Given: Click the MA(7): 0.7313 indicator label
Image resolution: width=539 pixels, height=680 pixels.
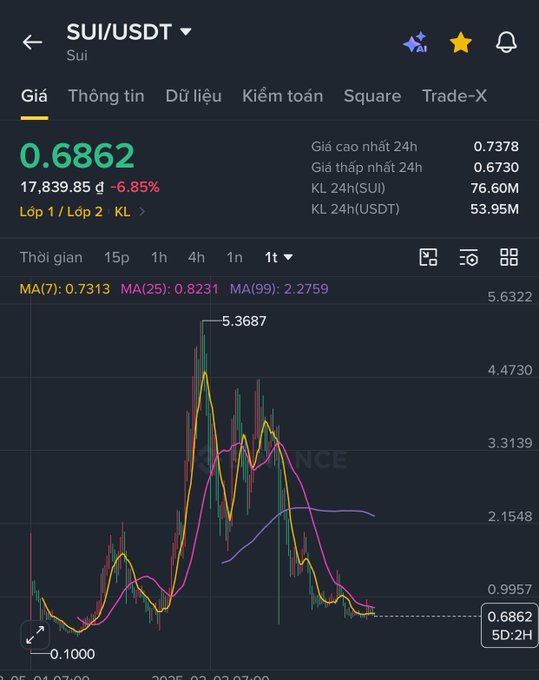Looking at the screenshot, I should [65, 289].
